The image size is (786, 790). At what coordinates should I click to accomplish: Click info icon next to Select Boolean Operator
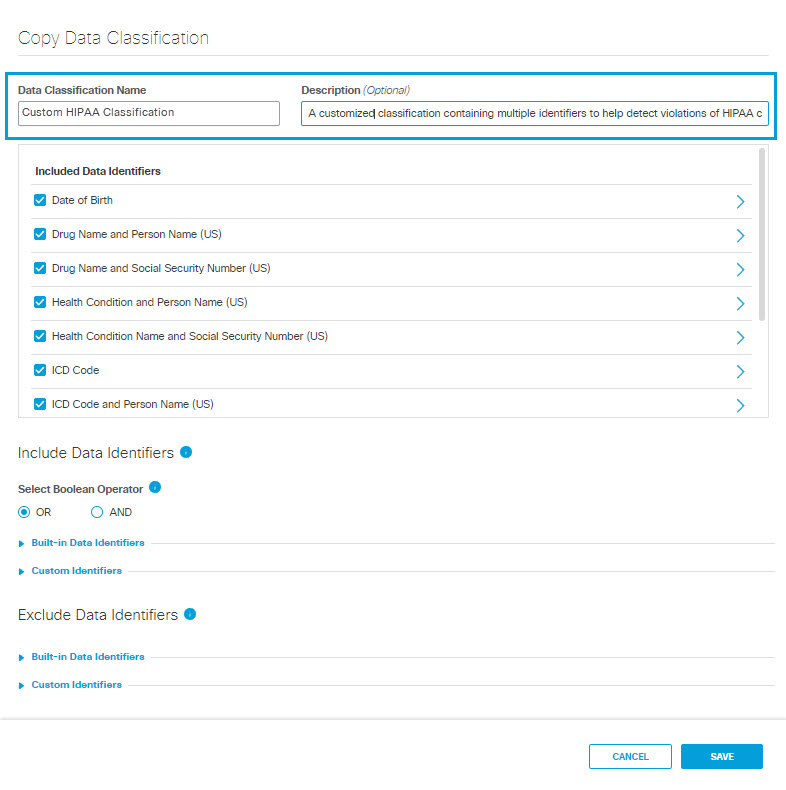pyautogui.click(x=155, y=487)
